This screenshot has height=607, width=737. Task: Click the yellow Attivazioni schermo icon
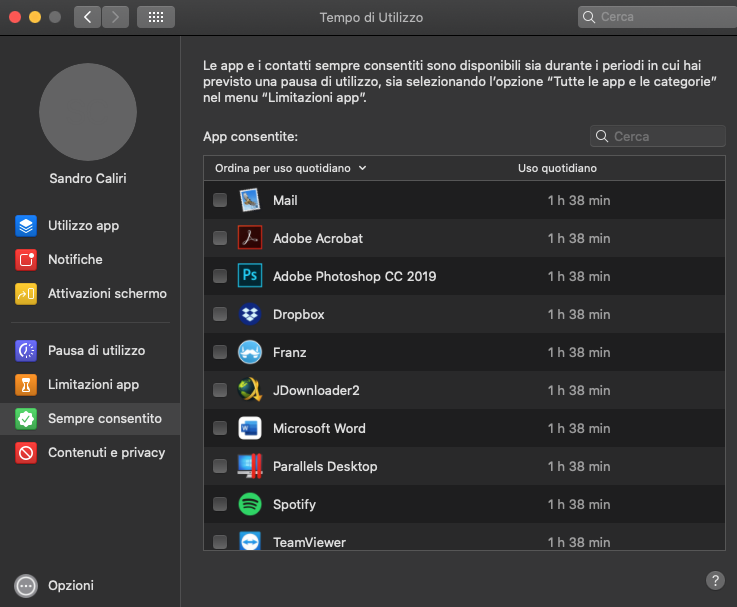coord(26,294)
